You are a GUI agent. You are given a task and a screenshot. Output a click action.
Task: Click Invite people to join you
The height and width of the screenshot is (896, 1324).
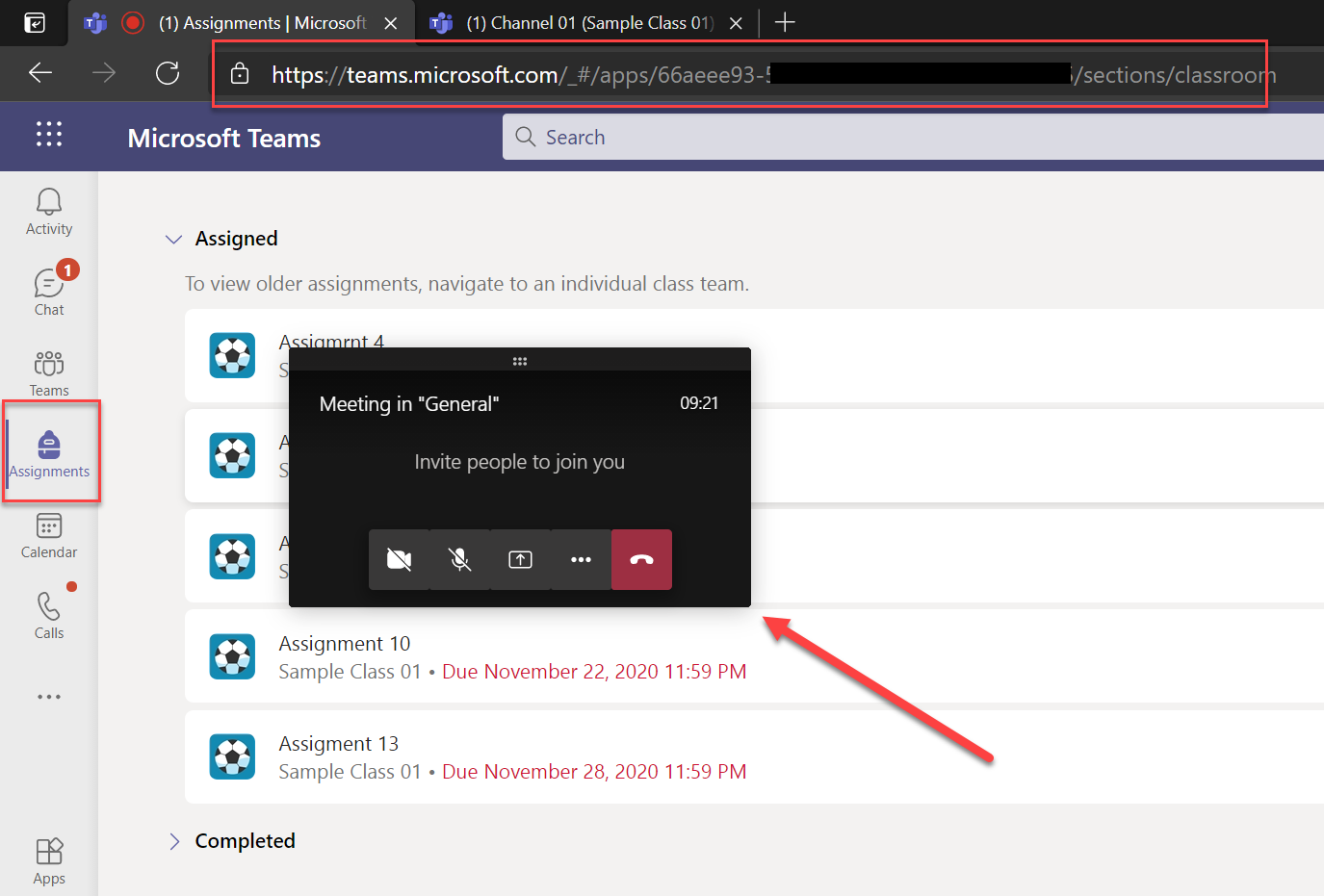520,462
